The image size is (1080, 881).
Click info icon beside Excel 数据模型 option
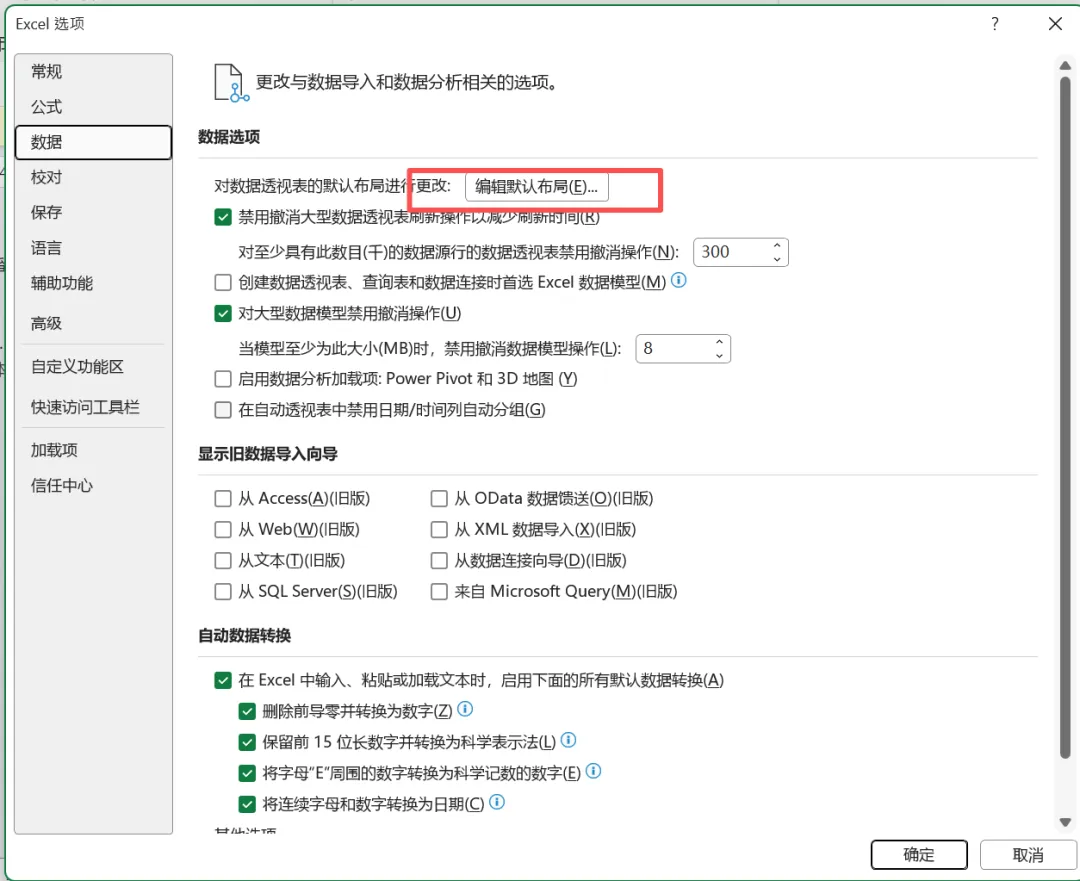click(x=679, y=280)
